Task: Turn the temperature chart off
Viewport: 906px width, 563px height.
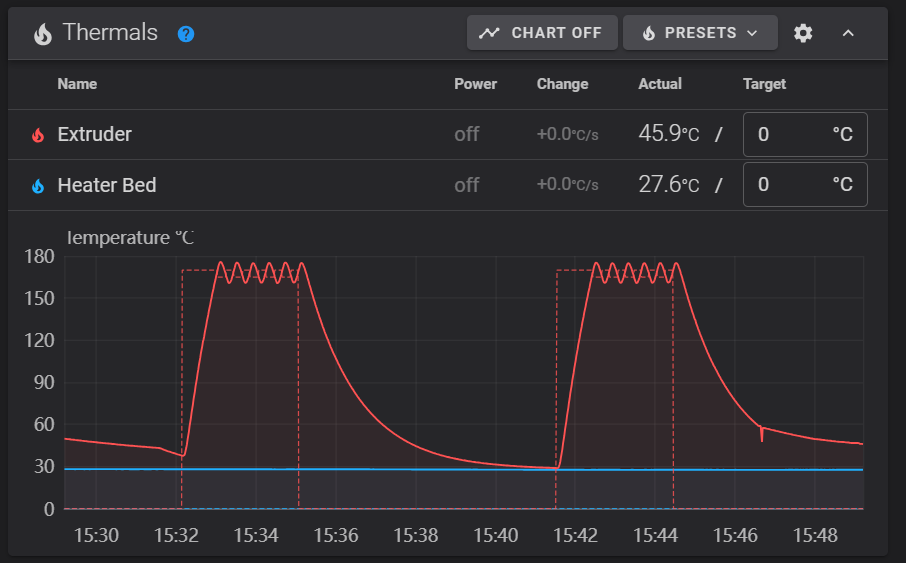Action: pos(540,33)
